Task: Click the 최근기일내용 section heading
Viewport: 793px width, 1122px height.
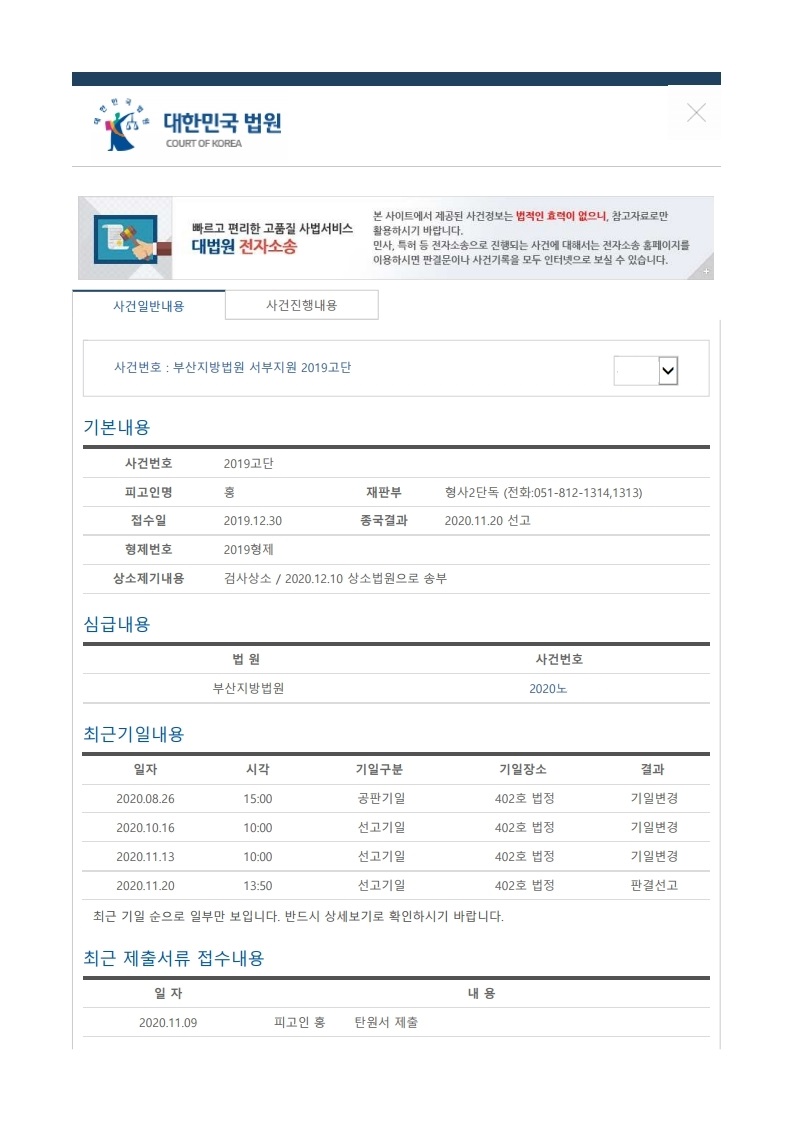Action: pos(134,734)
